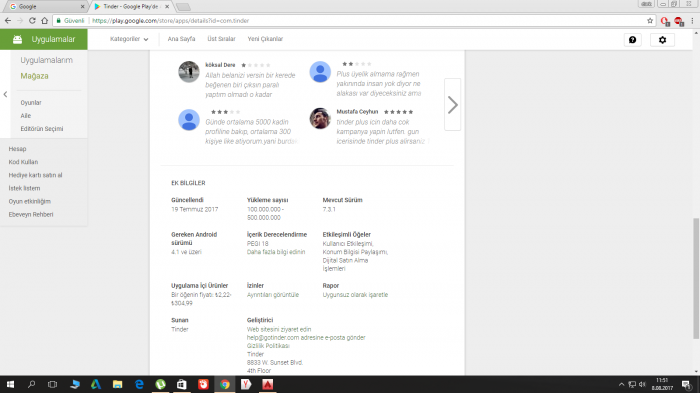Collapse the left sidebar arrow

click(5, 94)
